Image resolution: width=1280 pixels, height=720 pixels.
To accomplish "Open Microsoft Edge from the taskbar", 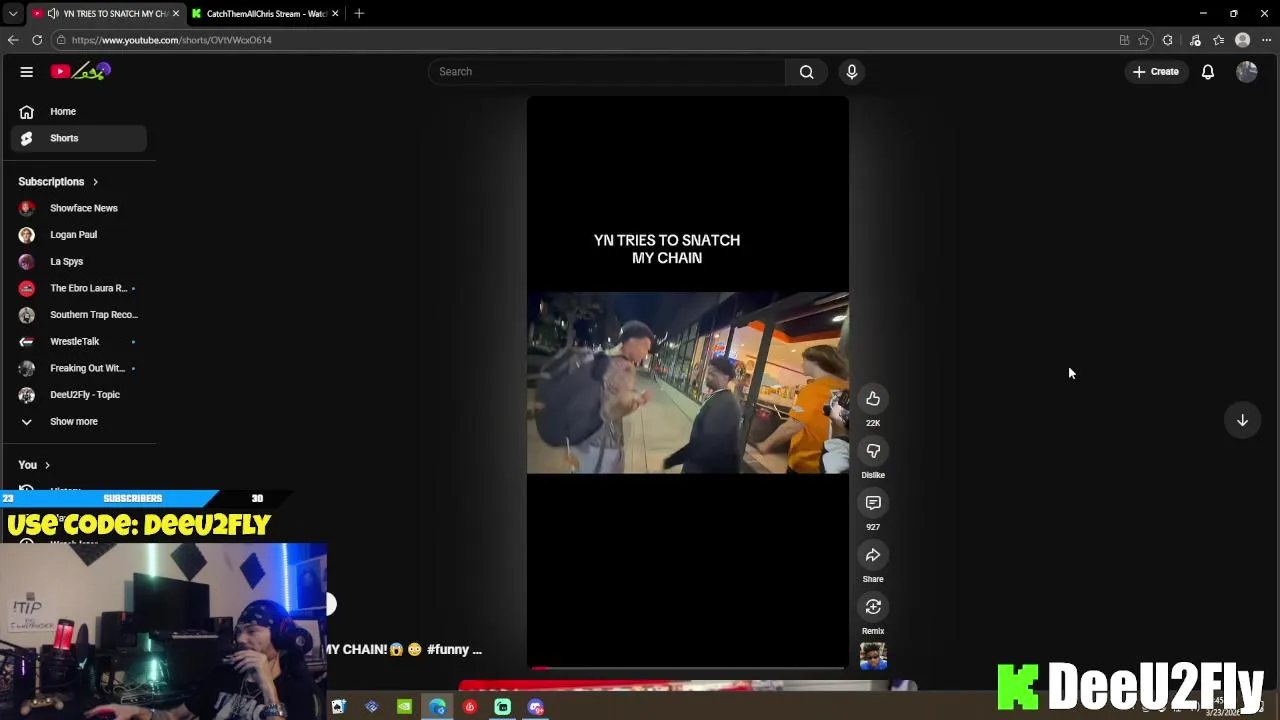I will [437, 707].
